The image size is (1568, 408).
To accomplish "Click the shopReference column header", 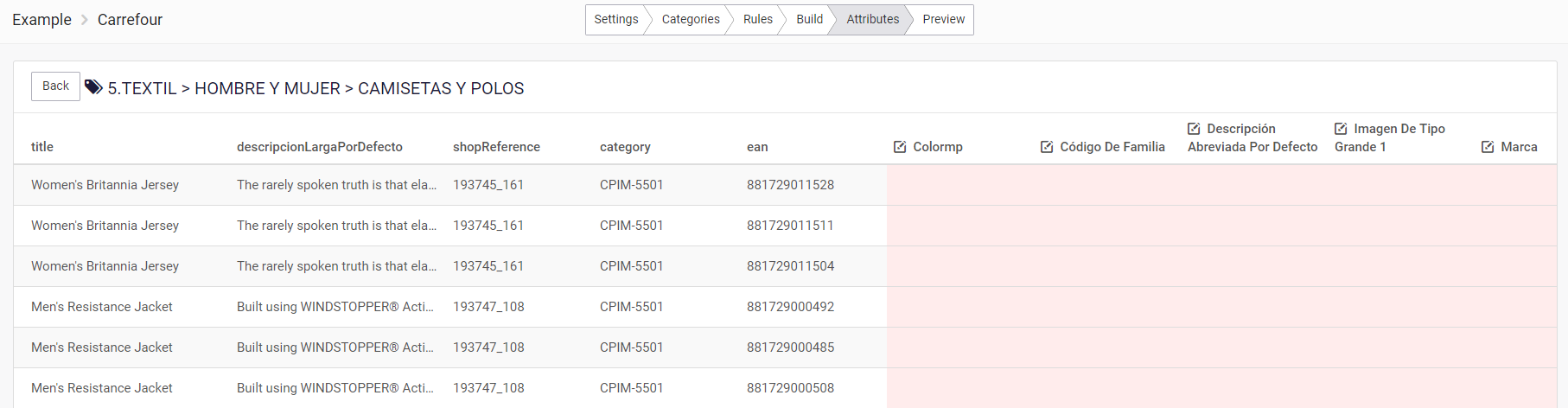I will [496, 147].
